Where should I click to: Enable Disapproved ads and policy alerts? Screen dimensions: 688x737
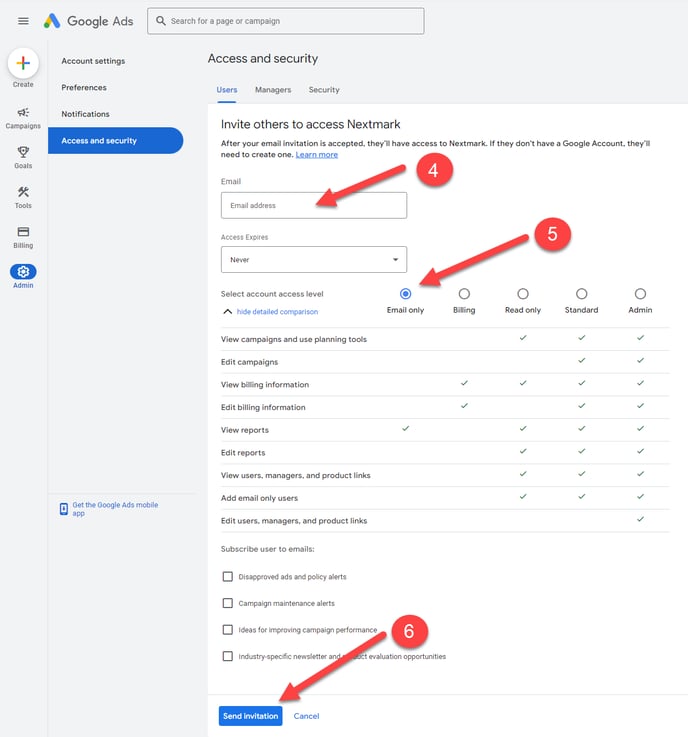pos(228,577)
